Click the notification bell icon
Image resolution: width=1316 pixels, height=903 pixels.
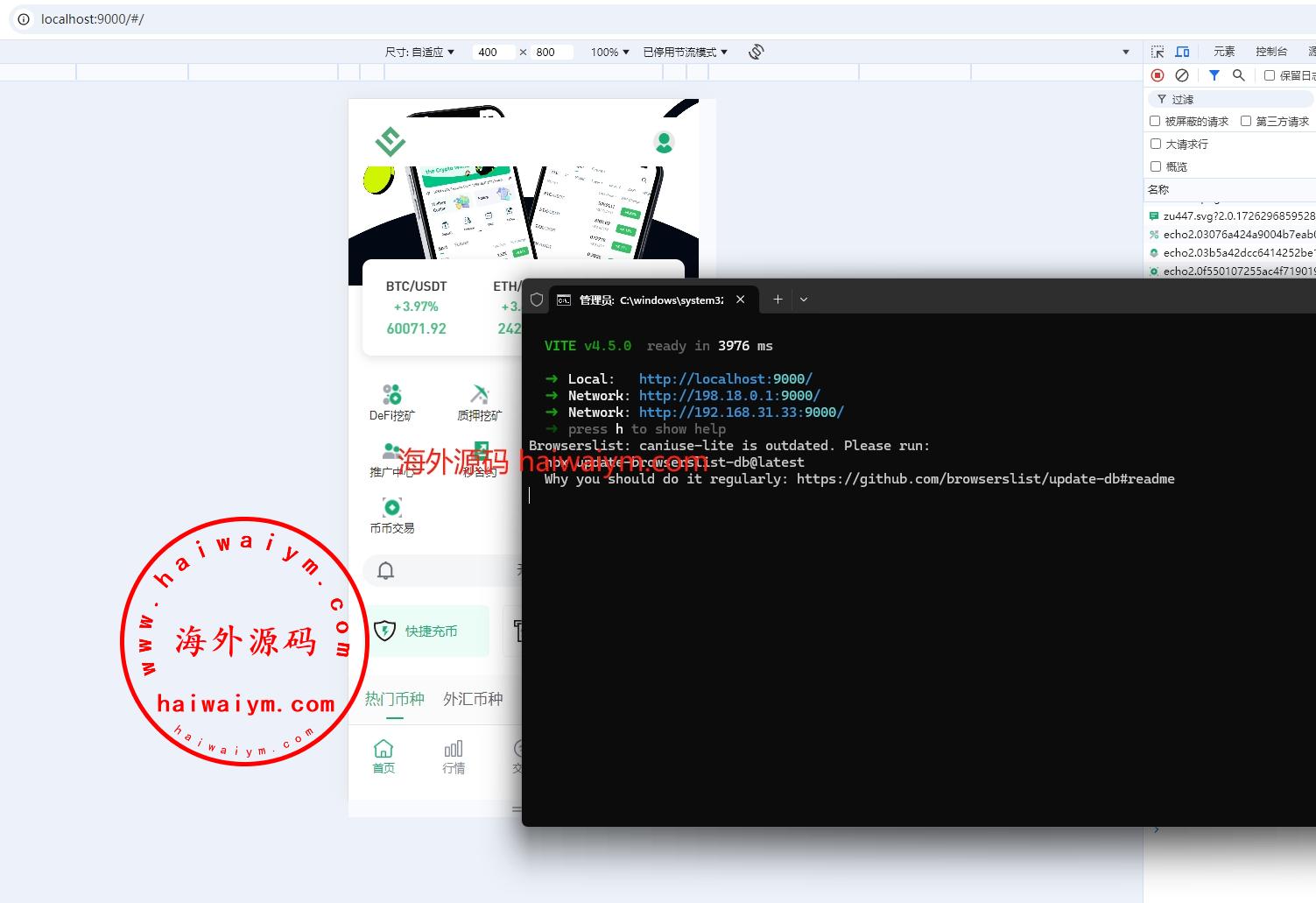coord(385,571)
